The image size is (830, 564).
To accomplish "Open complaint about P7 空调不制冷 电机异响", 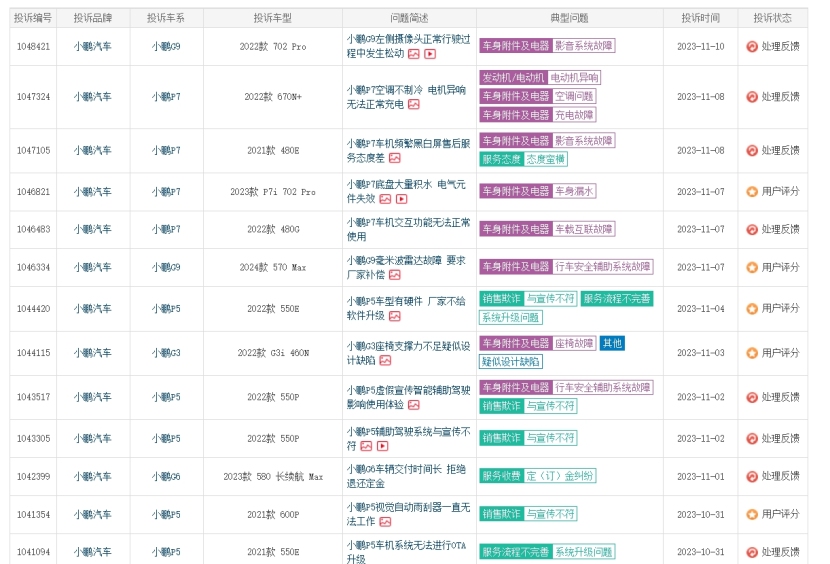I will [407, 97].
